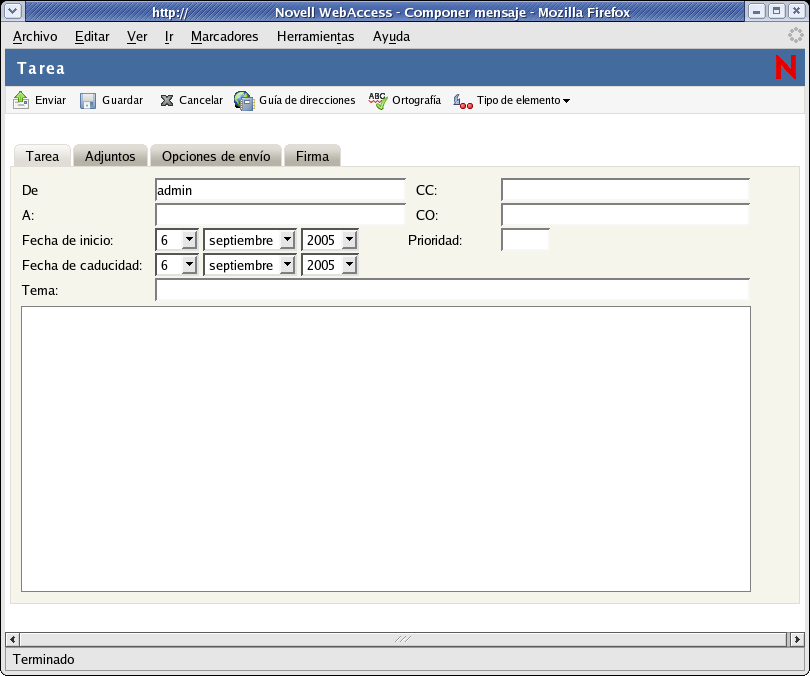Click the Prioridad: label
Screen dimensions: 810x676
[x=435, y=240]
